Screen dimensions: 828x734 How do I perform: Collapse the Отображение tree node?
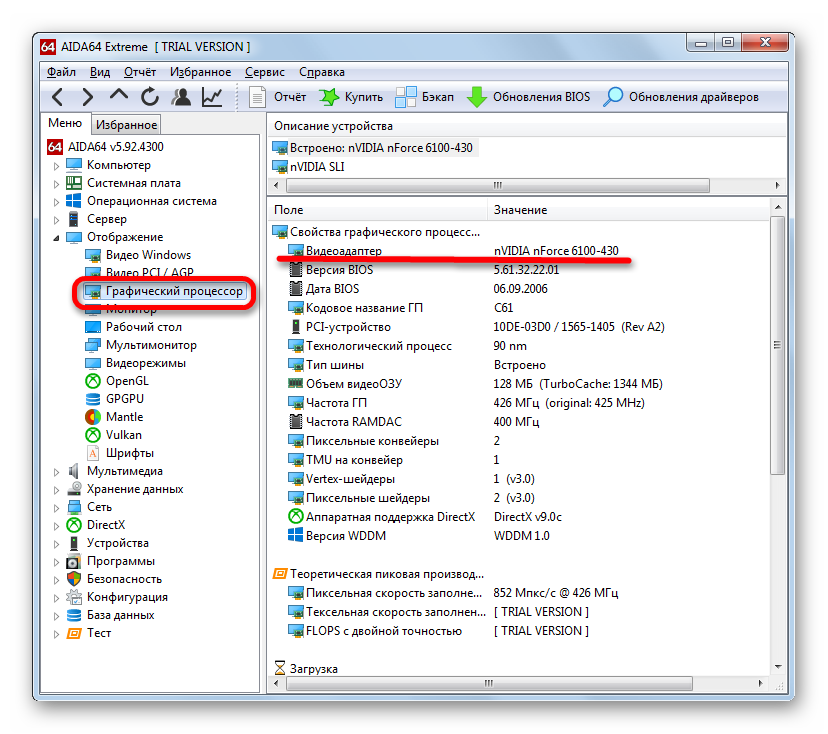[x=57, y=237]
